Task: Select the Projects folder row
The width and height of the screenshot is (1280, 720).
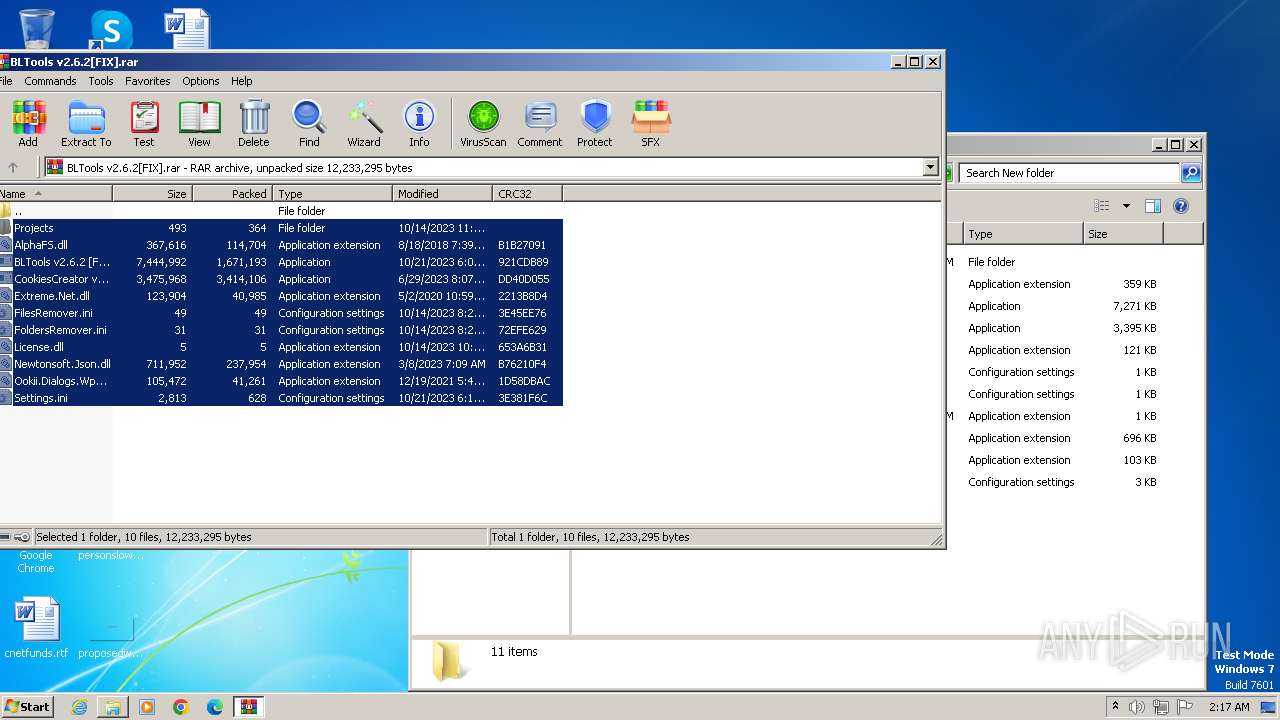Action: coord(281,228)
